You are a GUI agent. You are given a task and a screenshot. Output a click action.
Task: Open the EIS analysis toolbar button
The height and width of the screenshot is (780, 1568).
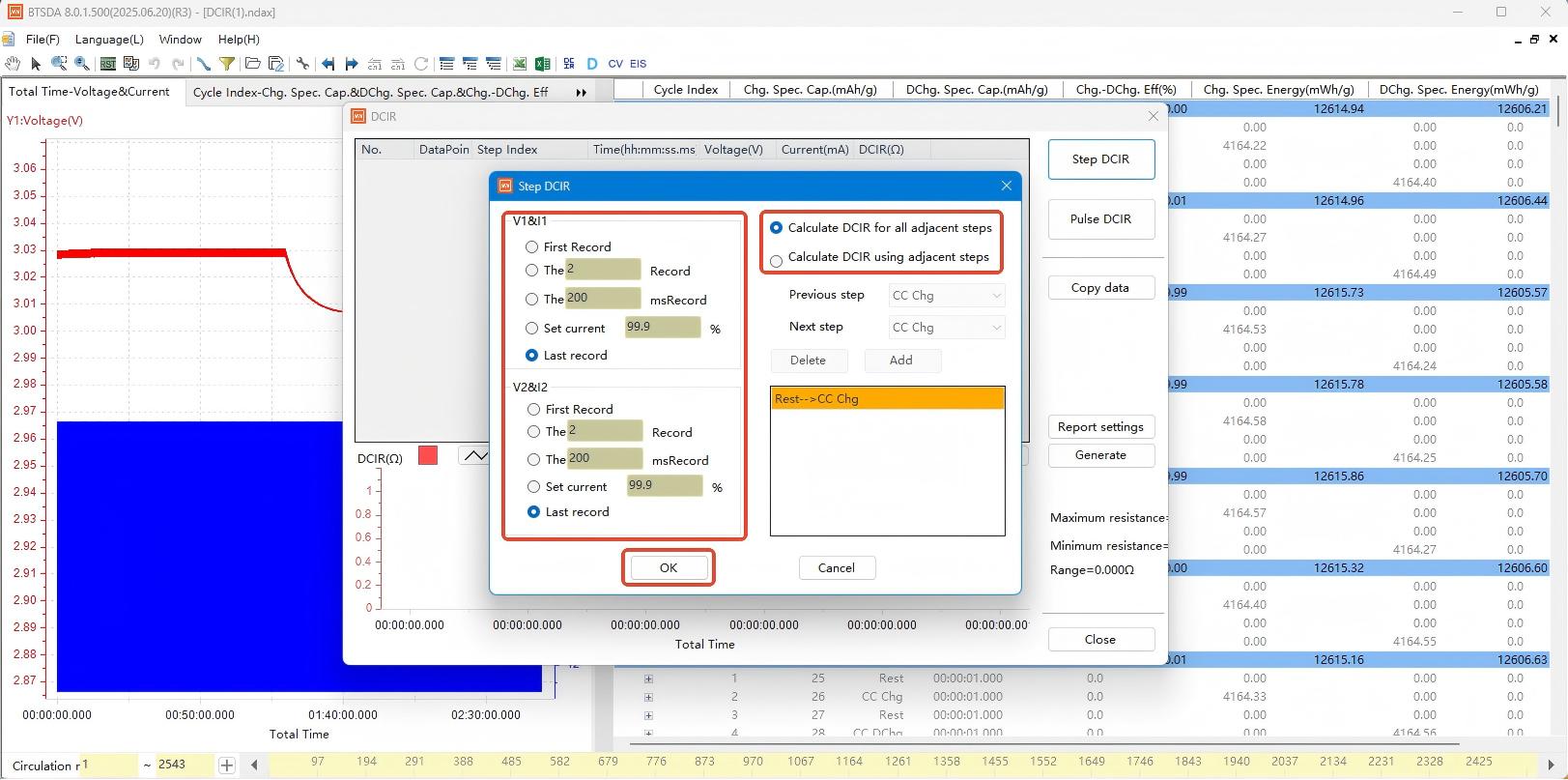pos(638,64)
